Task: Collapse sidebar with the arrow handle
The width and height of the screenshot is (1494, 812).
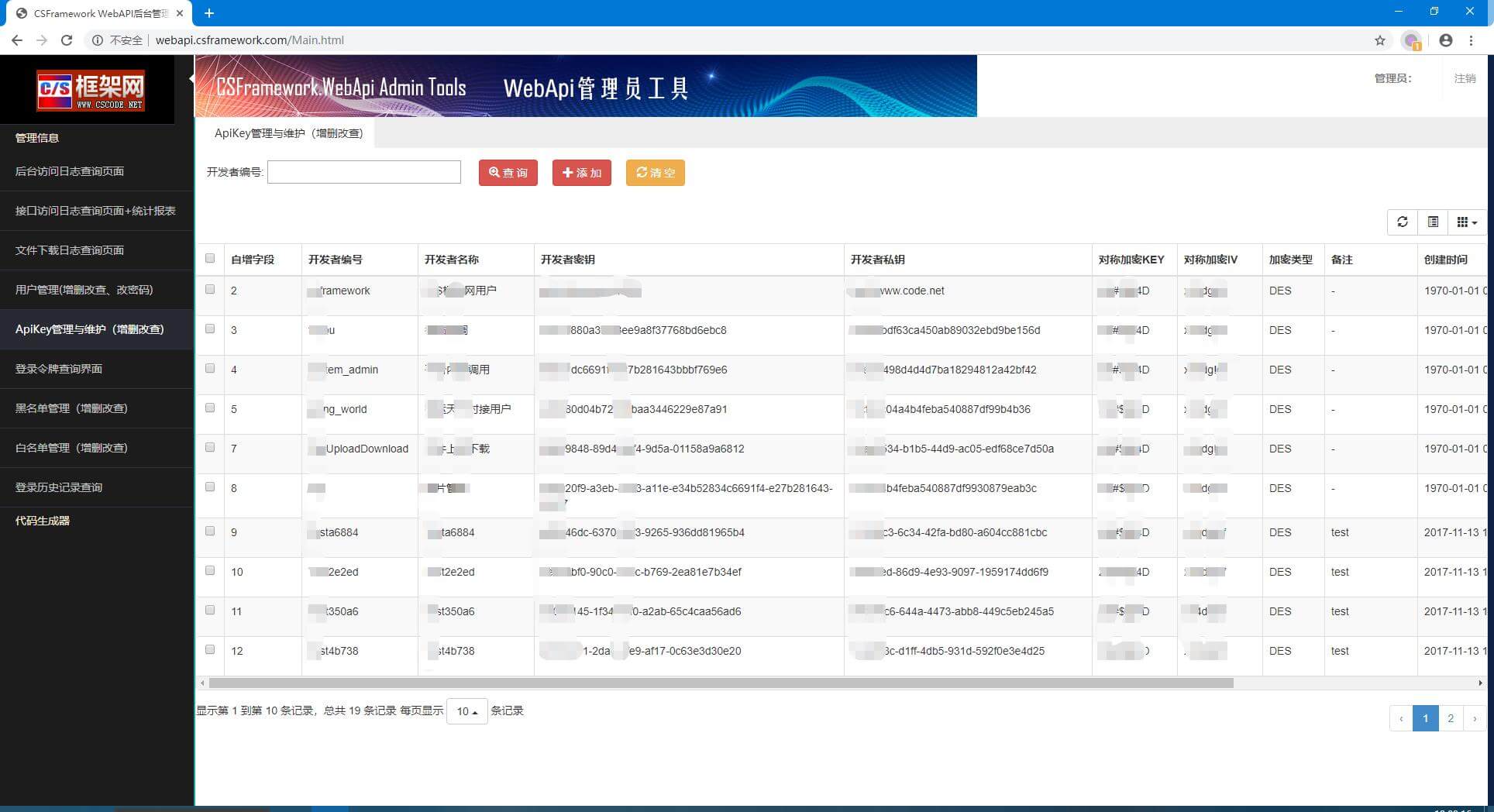Action: 191,78
